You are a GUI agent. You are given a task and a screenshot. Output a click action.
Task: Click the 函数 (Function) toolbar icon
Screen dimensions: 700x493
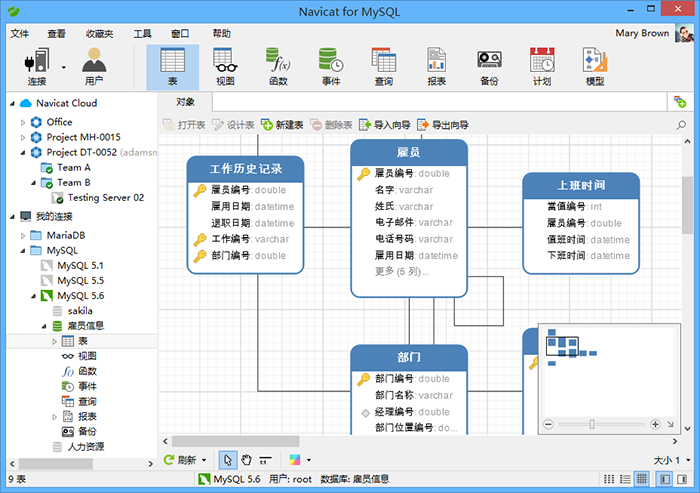[278, 67]
